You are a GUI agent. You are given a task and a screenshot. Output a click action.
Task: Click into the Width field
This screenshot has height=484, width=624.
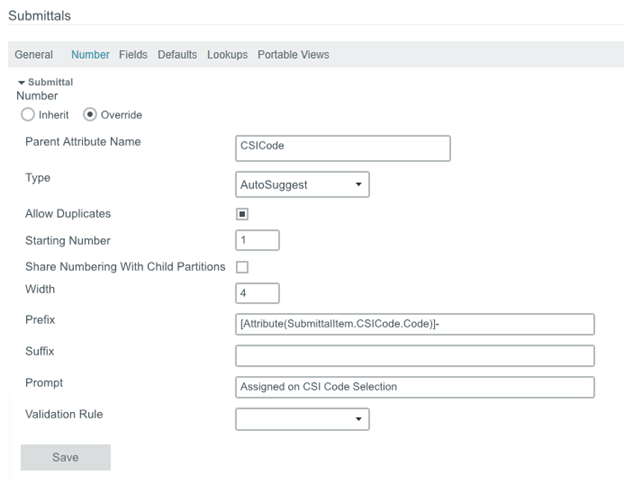[x=257, y=293]
